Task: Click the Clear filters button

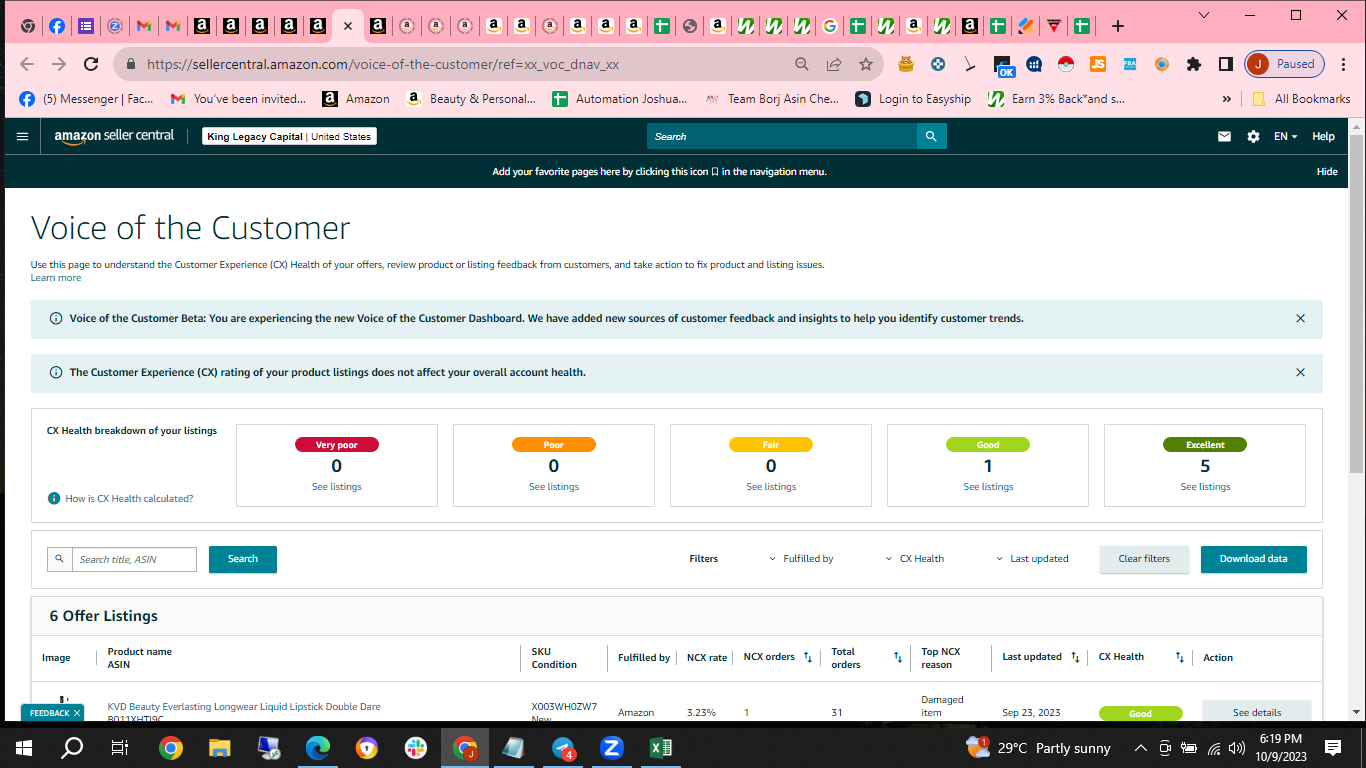Action: click(x=1144, y=559)
